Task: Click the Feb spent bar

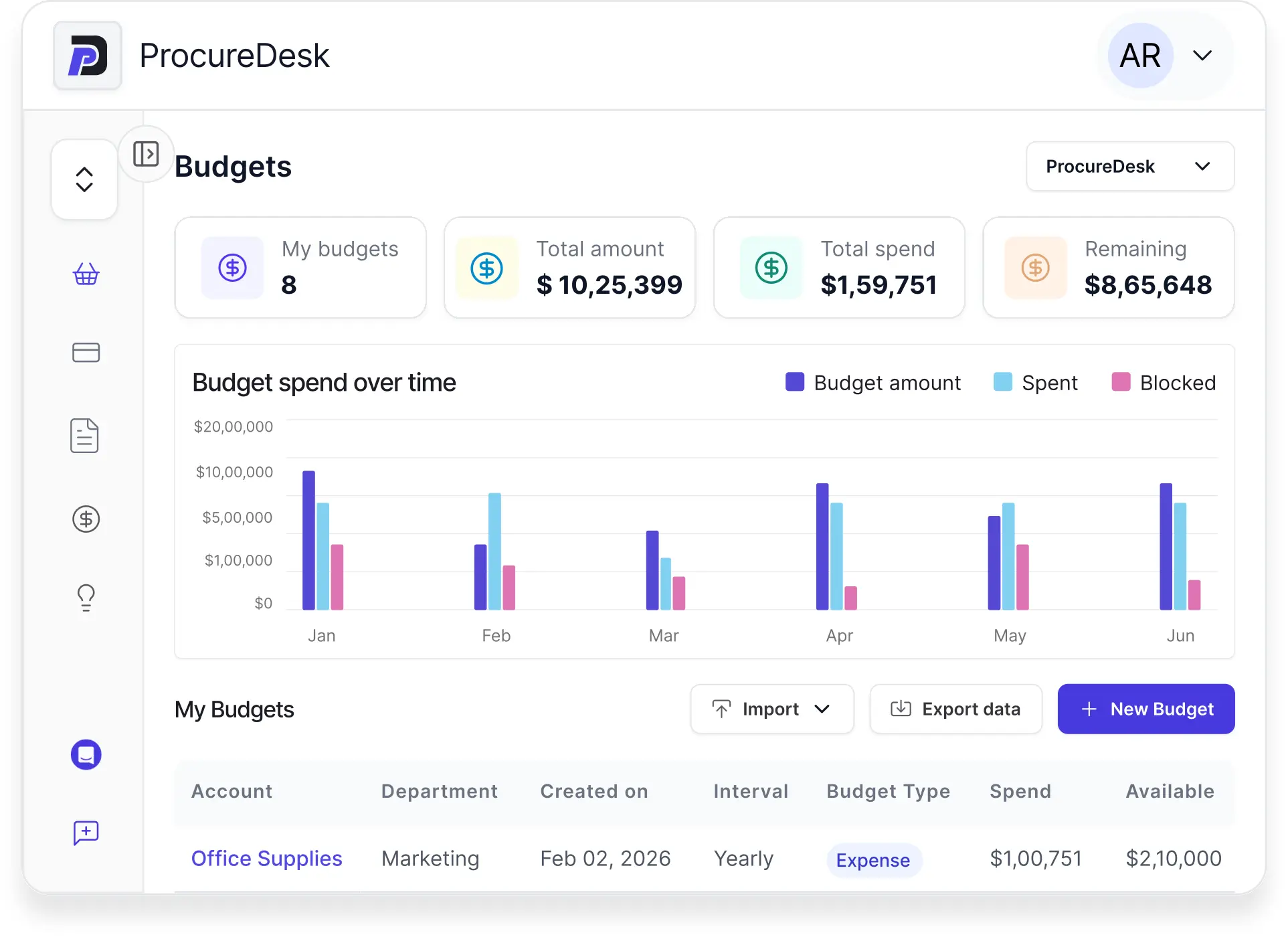Action: click(494, 551)
